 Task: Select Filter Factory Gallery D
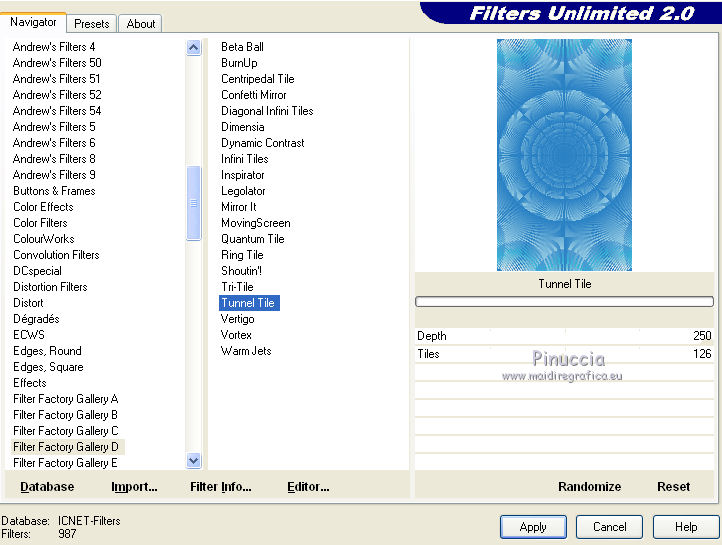tap(66, 447)
